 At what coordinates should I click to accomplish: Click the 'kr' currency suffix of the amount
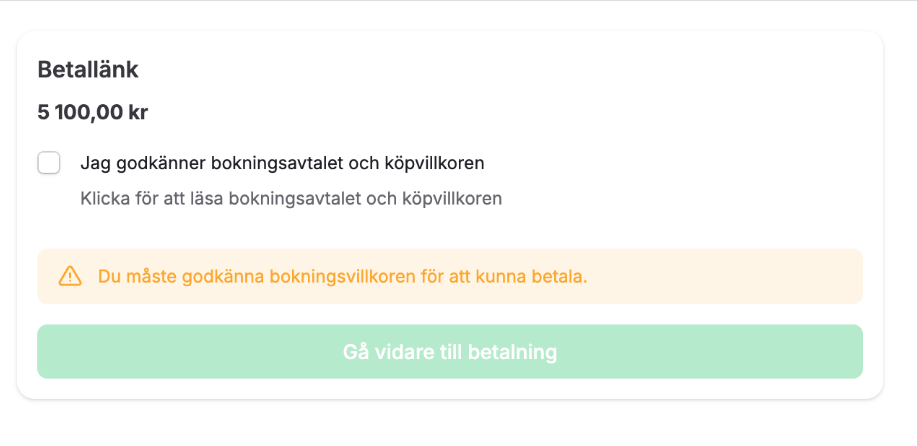point(138,112)
